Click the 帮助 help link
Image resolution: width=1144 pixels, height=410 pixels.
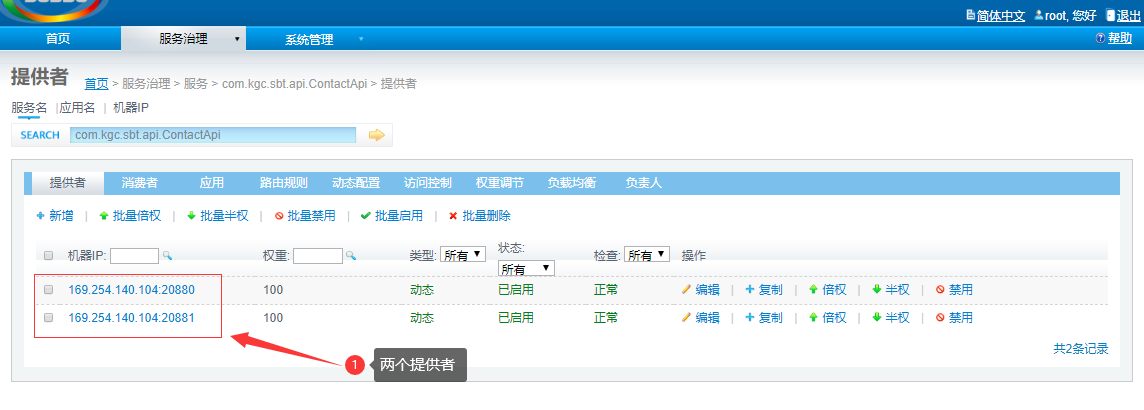1120,38
